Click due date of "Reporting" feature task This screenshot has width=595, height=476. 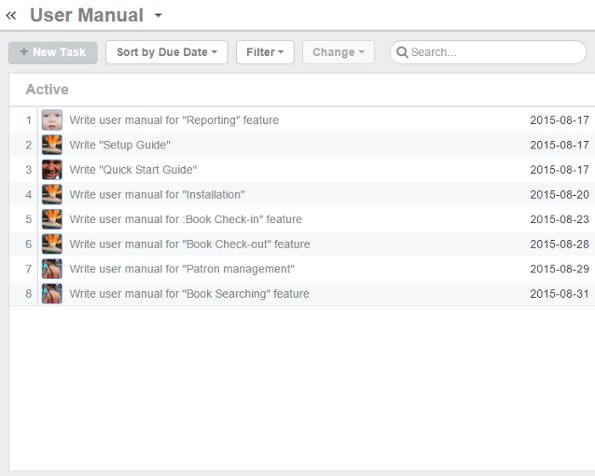click(559, 120)
